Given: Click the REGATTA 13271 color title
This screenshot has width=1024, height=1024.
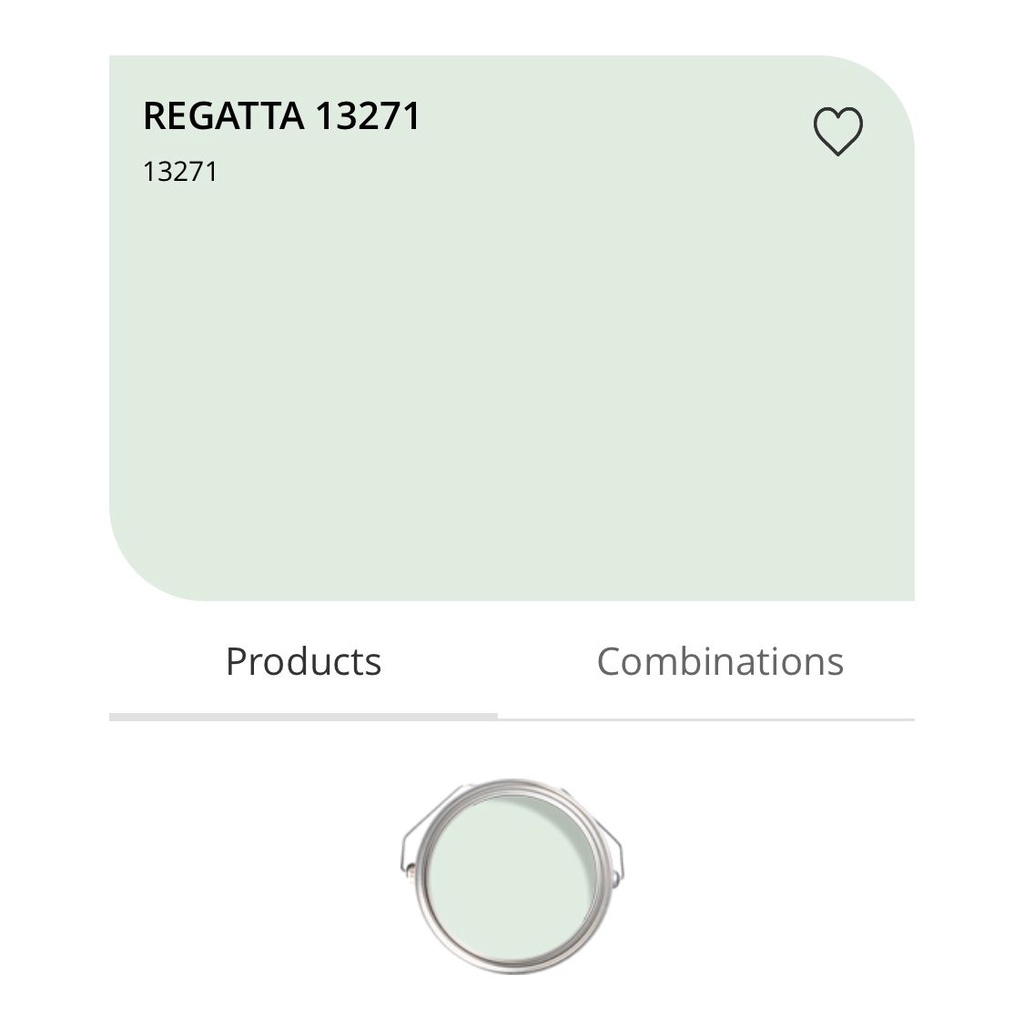Looking at the screenshot, I should pyautogui.click(x=281, y=116).
